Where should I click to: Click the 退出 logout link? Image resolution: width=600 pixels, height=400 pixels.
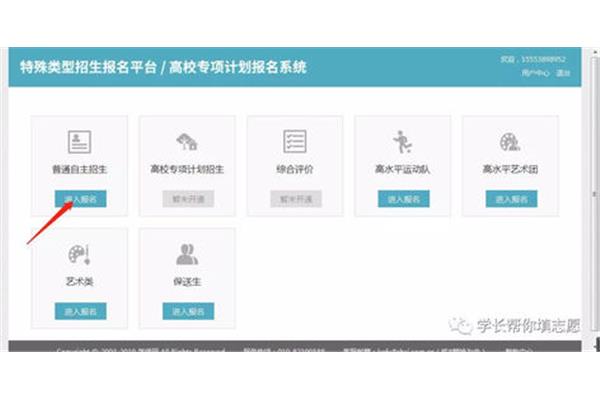coord(563,73)
